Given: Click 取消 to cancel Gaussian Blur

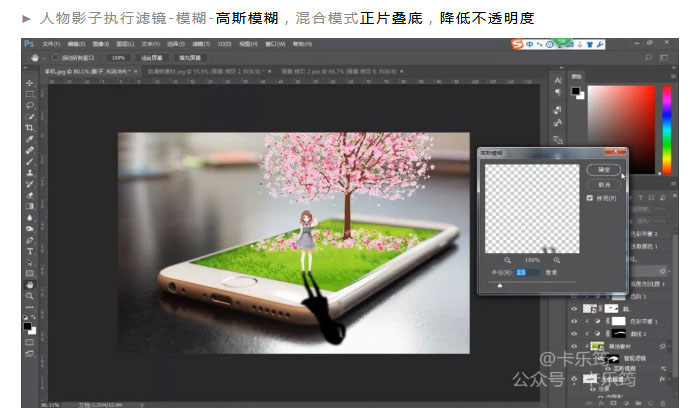Looking at the screenshot, I should 603,184.
